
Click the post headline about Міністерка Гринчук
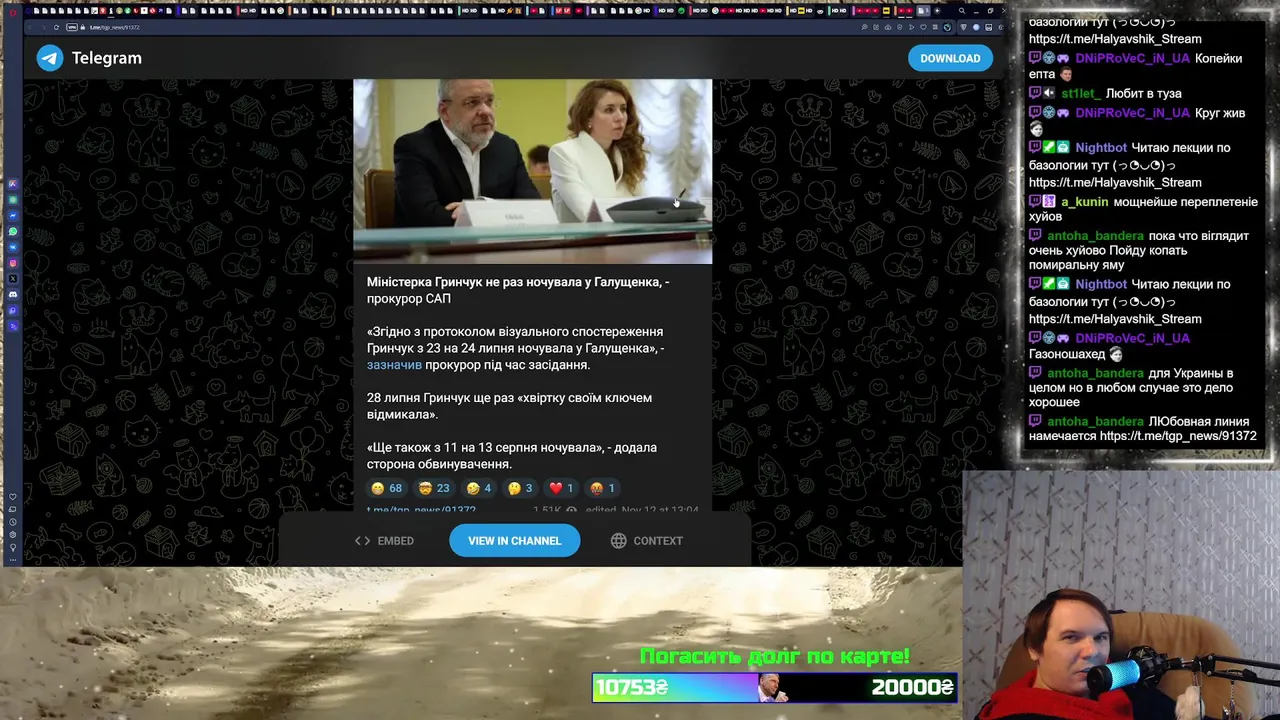pyautogui.click(x=518, y=290)
